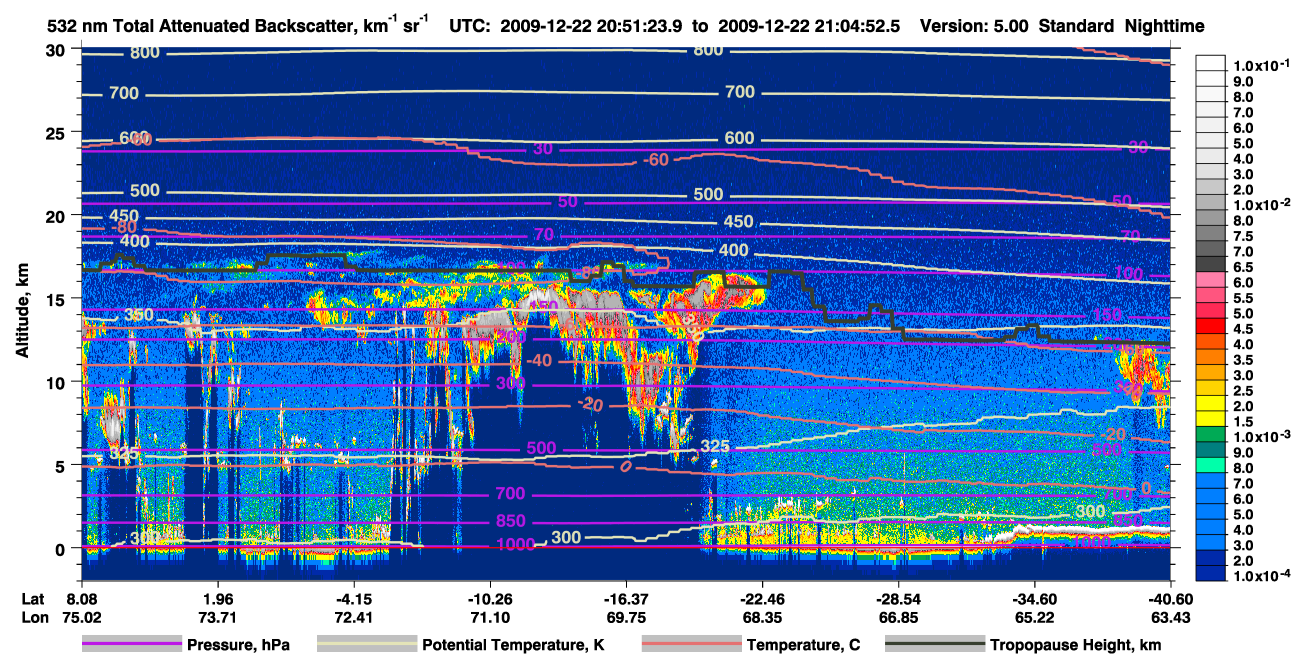Viewport: 1300px width, 667px height.
Task: Click the purple 850 pressure contour label
Action: [510, 522]
